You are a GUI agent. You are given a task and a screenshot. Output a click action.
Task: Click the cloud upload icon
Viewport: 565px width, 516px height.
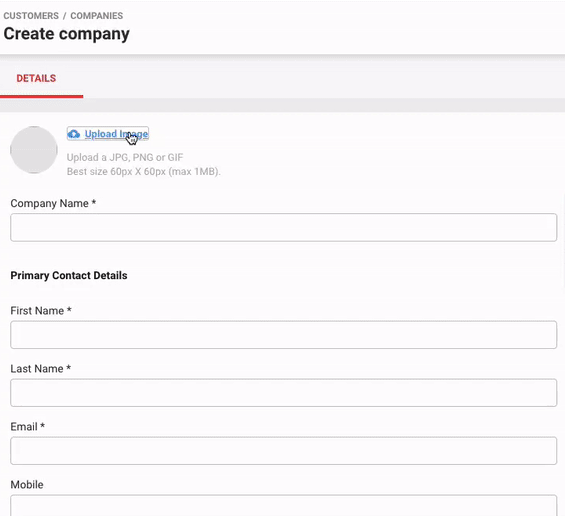point(74,134)
